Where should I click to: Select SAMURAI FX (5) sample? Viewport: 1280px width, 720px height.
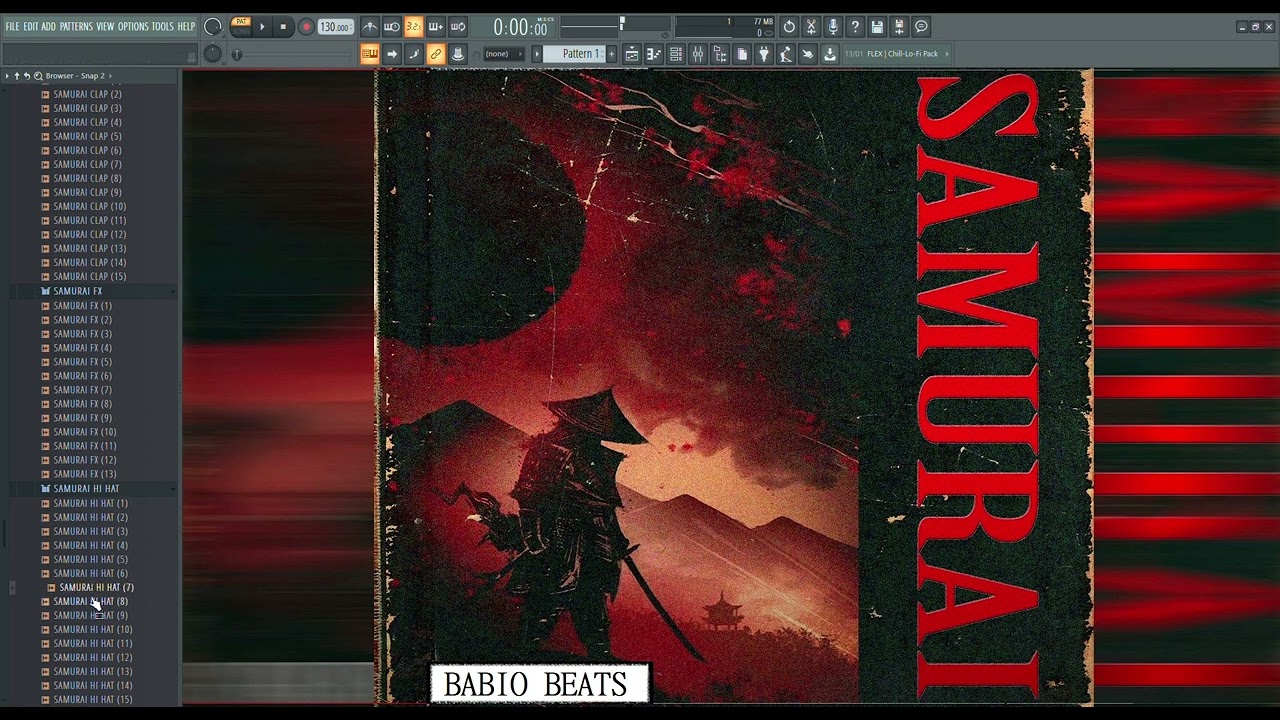coord(82,362)
